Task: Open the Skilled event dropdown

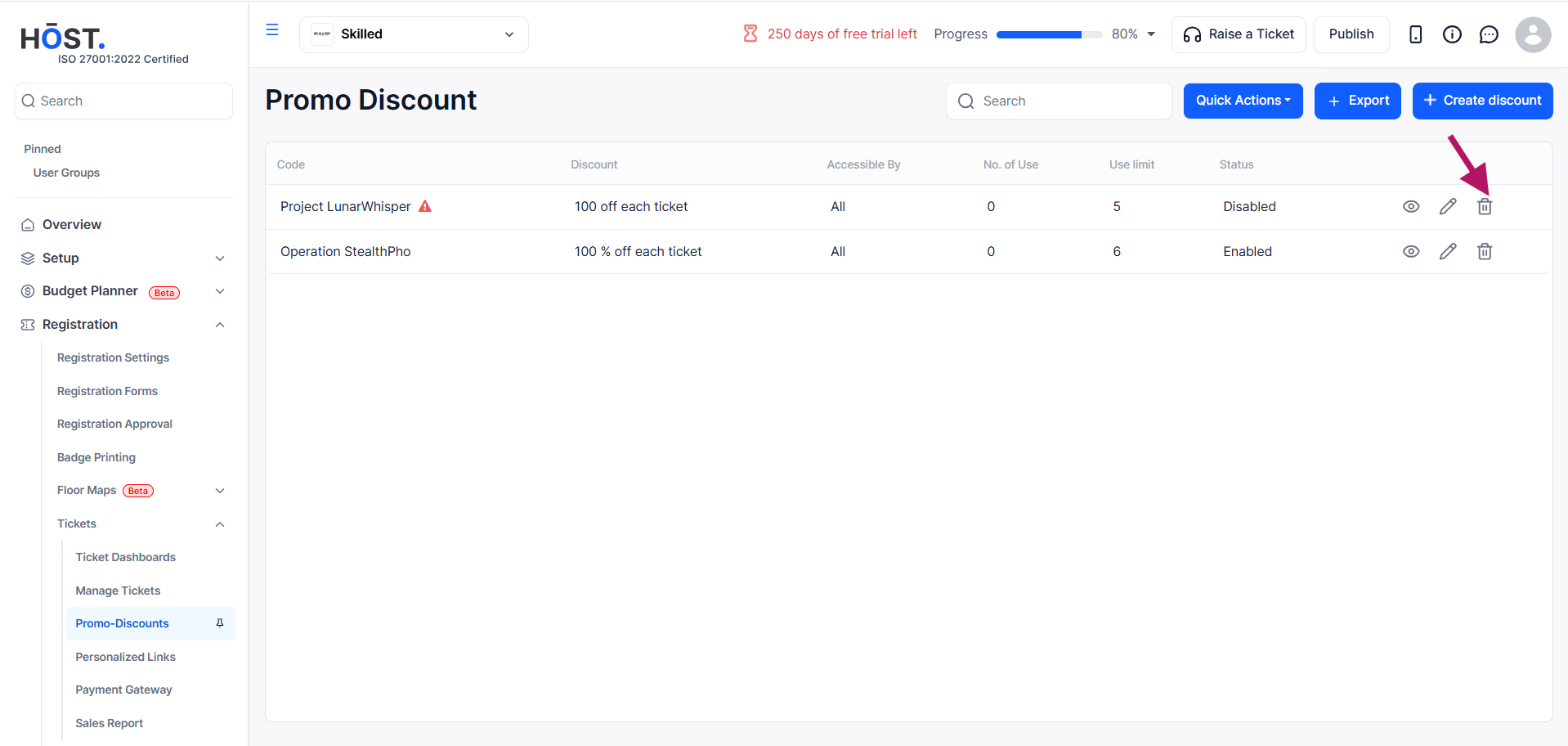Action: click(x=414, y=34)
